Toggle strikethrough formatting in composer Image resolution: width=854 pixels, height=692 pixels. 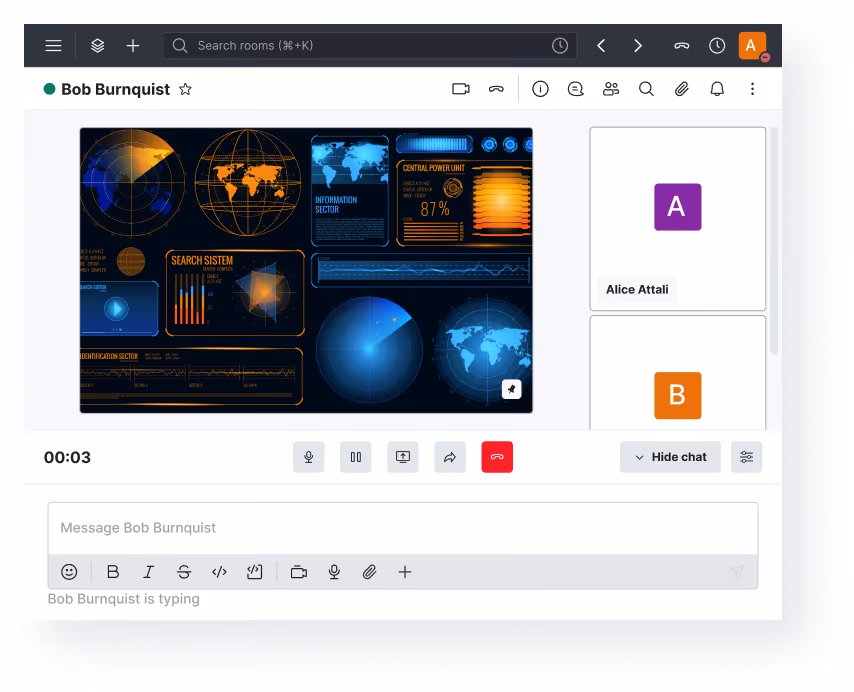point(184,572)
